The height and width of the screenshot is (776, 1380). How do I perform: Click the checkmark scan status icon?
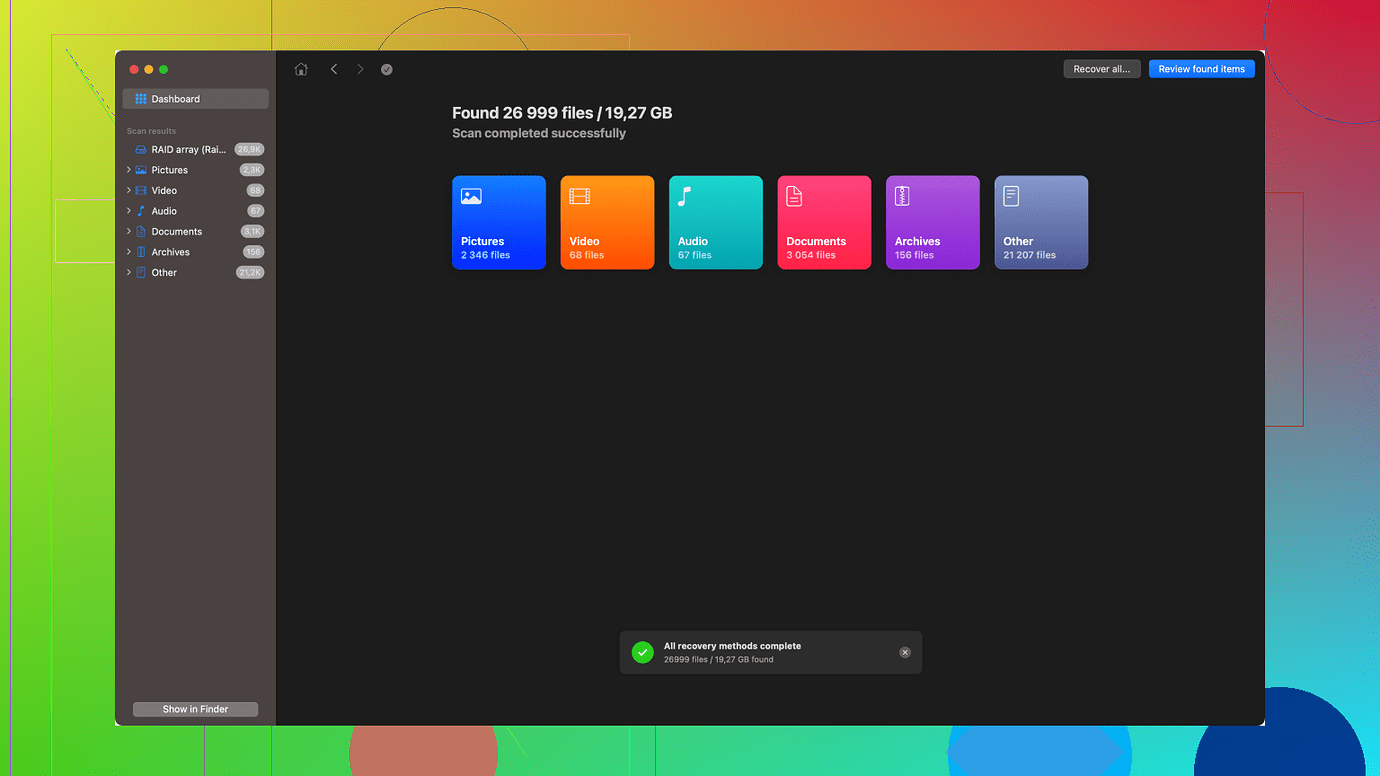(x=386, y=69)
